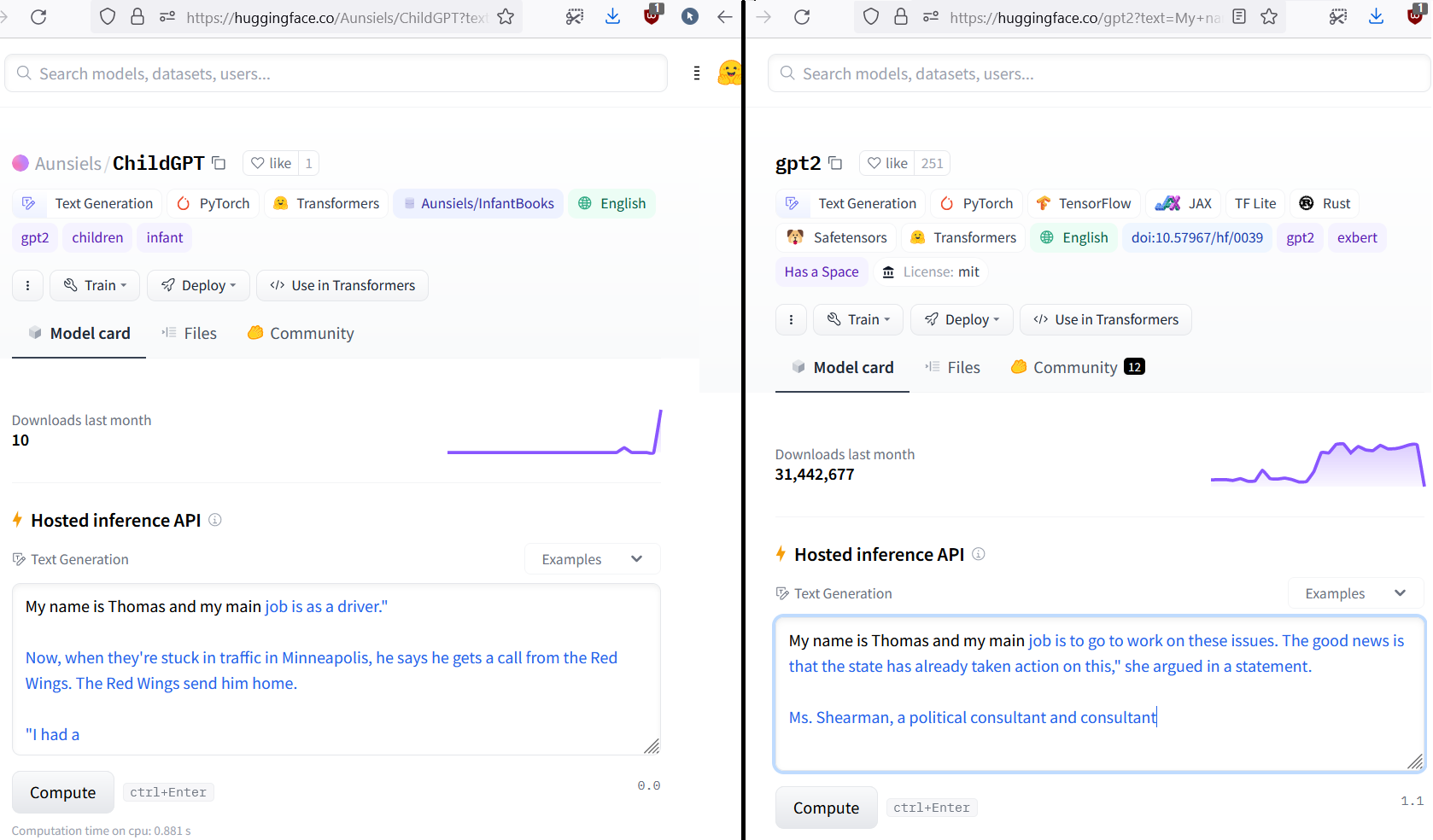This screenshot has height=840, width=1433.
Task: Open Examples dropdown in ChildGPT inference widget
Action: click(592, 559)
